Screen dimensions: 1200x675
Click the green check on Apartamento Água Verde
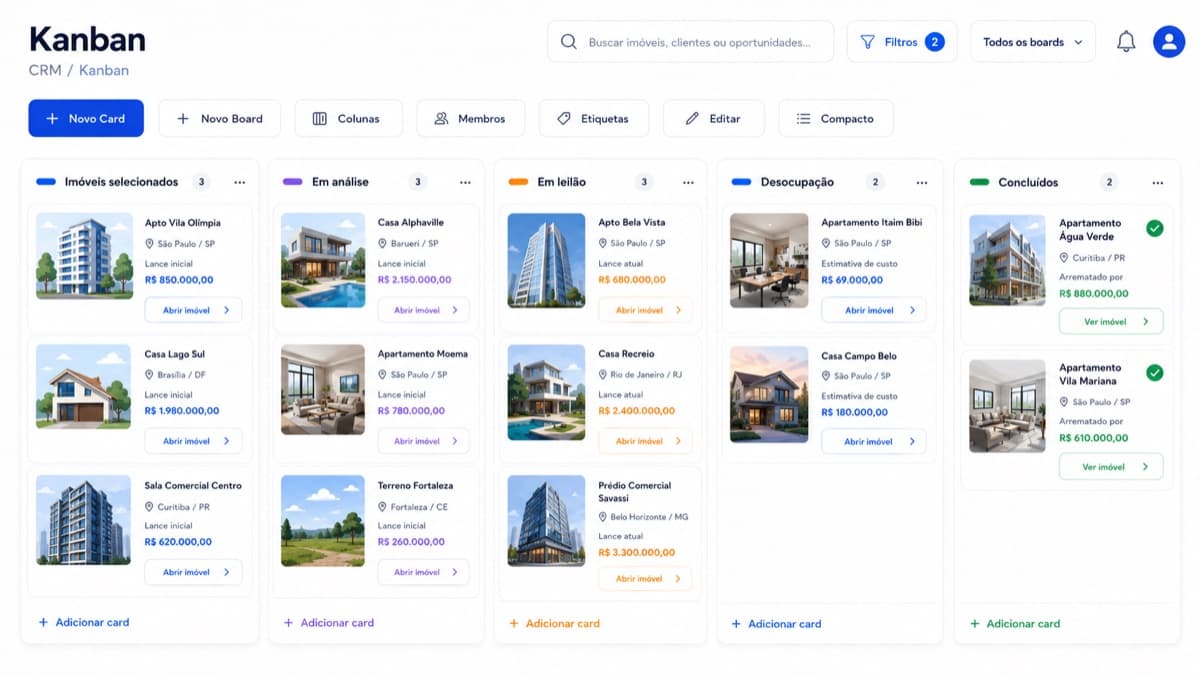(x=1154, y=229)
